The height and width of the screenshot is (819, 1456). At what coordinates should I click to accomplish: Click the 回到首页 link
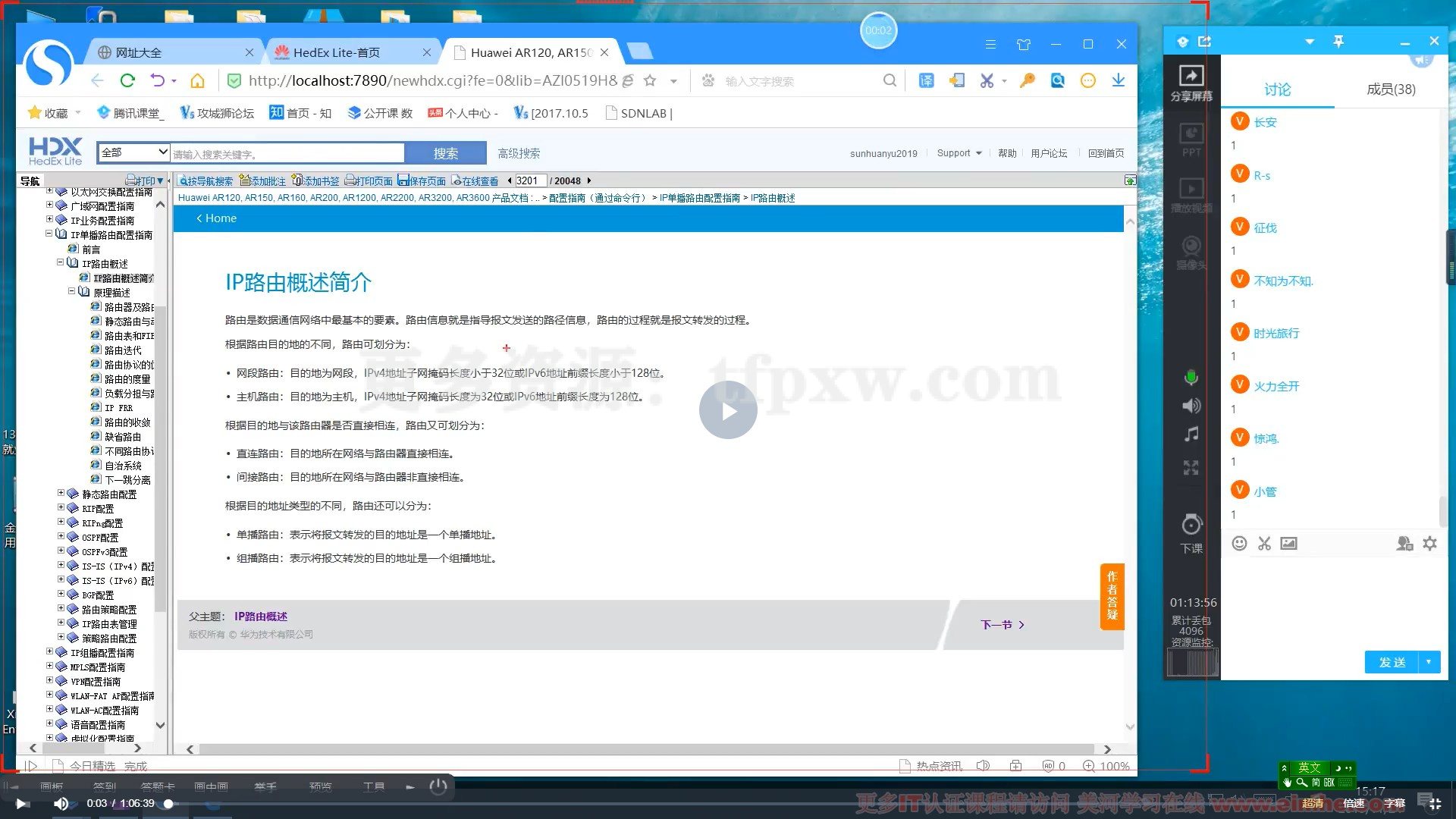[1106, 153]
